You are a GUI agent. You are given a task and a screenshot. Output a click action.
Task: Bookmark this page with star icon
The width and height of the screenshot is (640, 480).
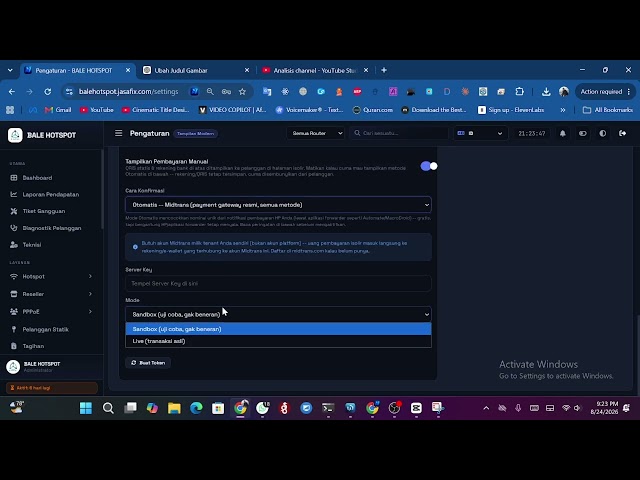[242, 91]
